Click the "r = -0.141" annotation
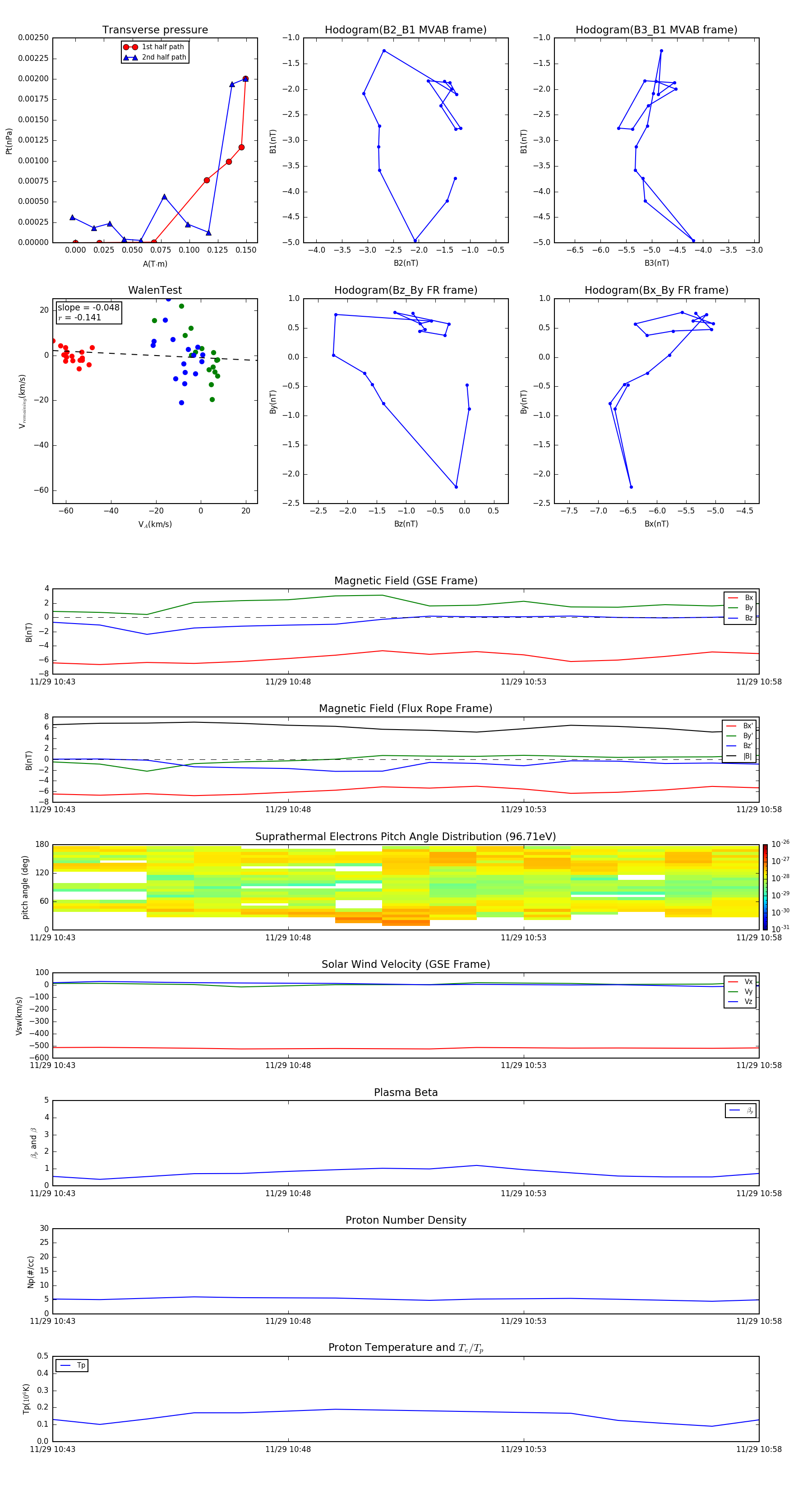 coord(80,317)
